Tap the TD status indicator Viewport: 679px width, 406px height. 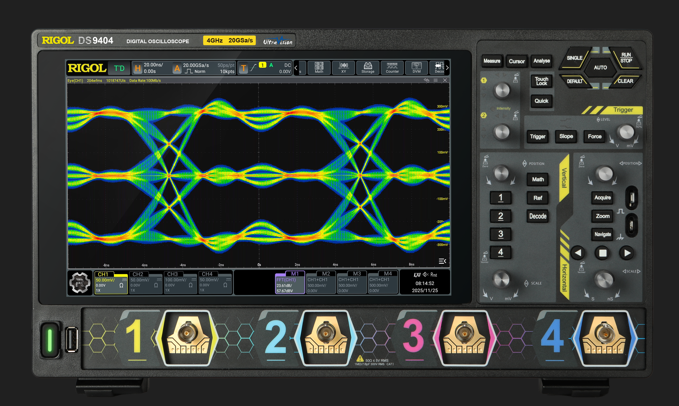(x=119, y=68)
